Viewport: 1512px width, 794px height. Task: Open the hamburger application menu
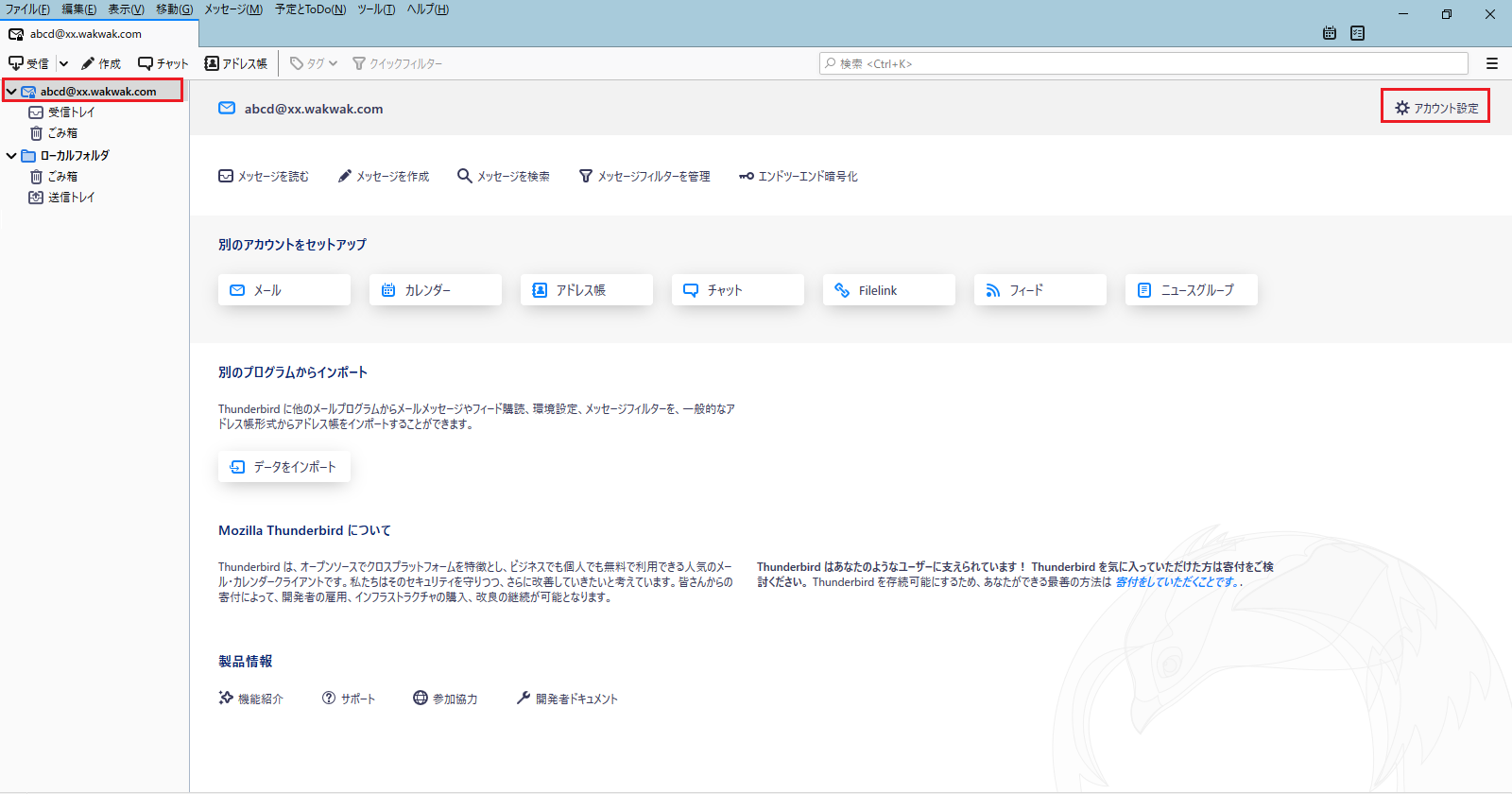[x=1492, y=63]
